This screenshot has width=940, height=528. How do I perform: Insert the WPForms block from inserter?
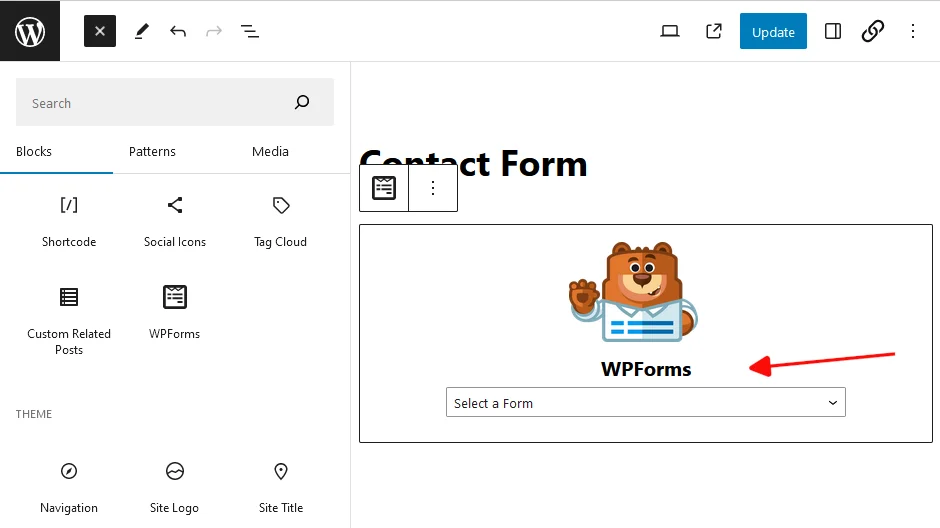tap(174, 313)
